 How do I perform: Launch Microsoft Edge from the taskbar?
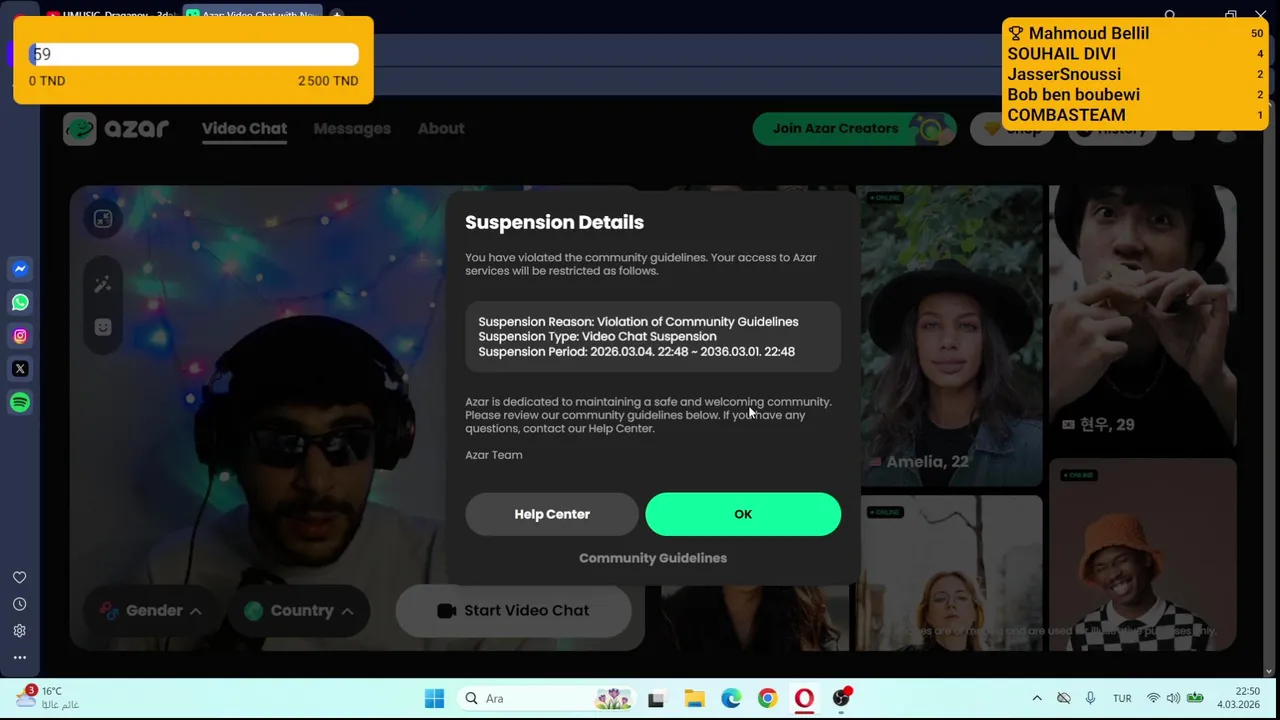[x=731, y=698]
